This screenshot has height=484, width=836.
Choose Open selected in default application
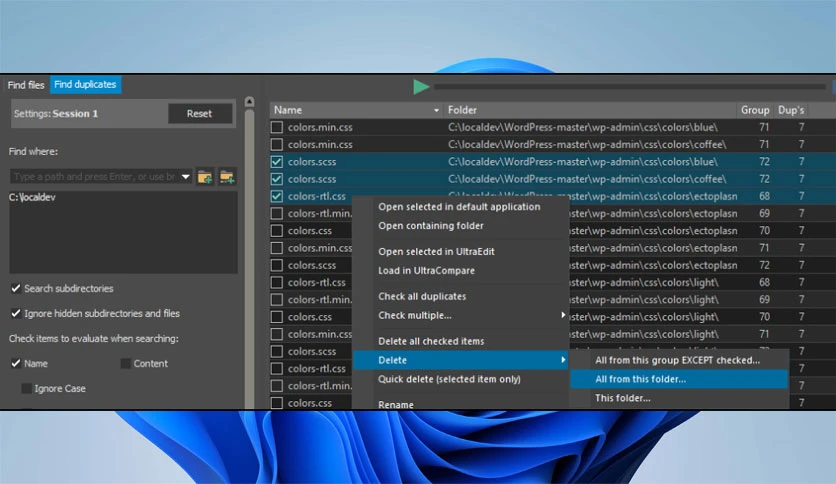pyautogui.click(x=459, y=207)
